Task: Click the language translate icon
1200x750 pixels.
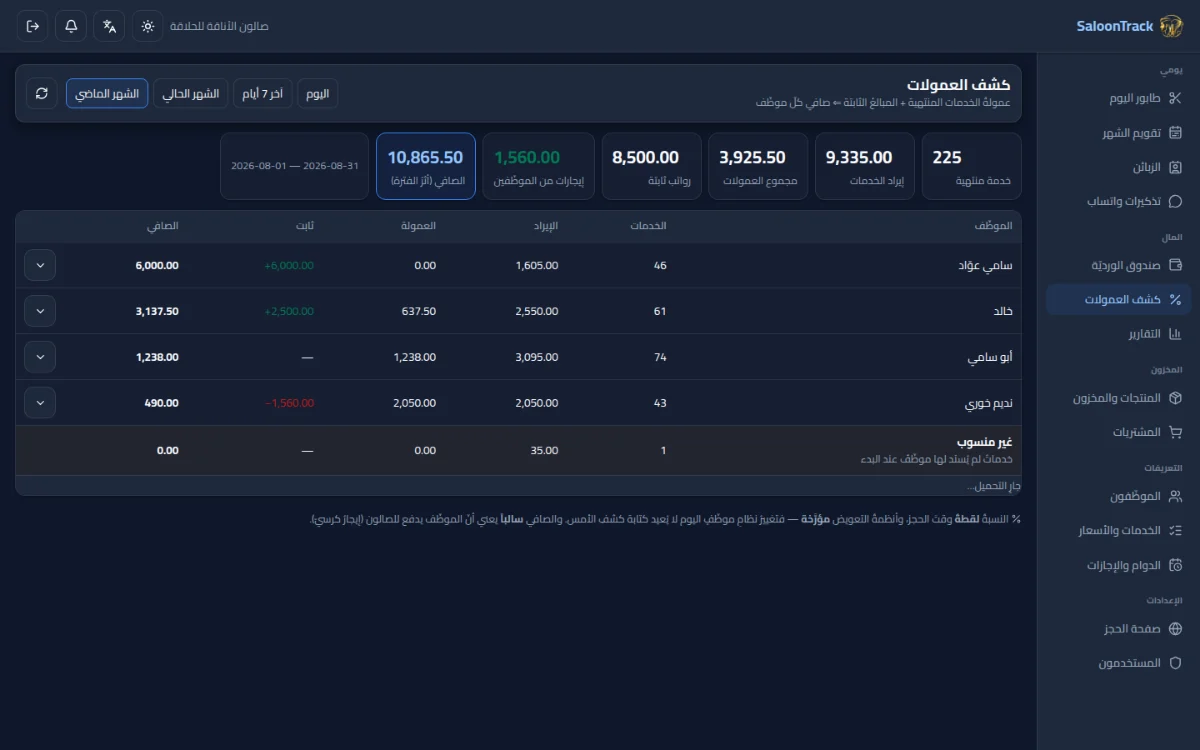Action: 109,26
